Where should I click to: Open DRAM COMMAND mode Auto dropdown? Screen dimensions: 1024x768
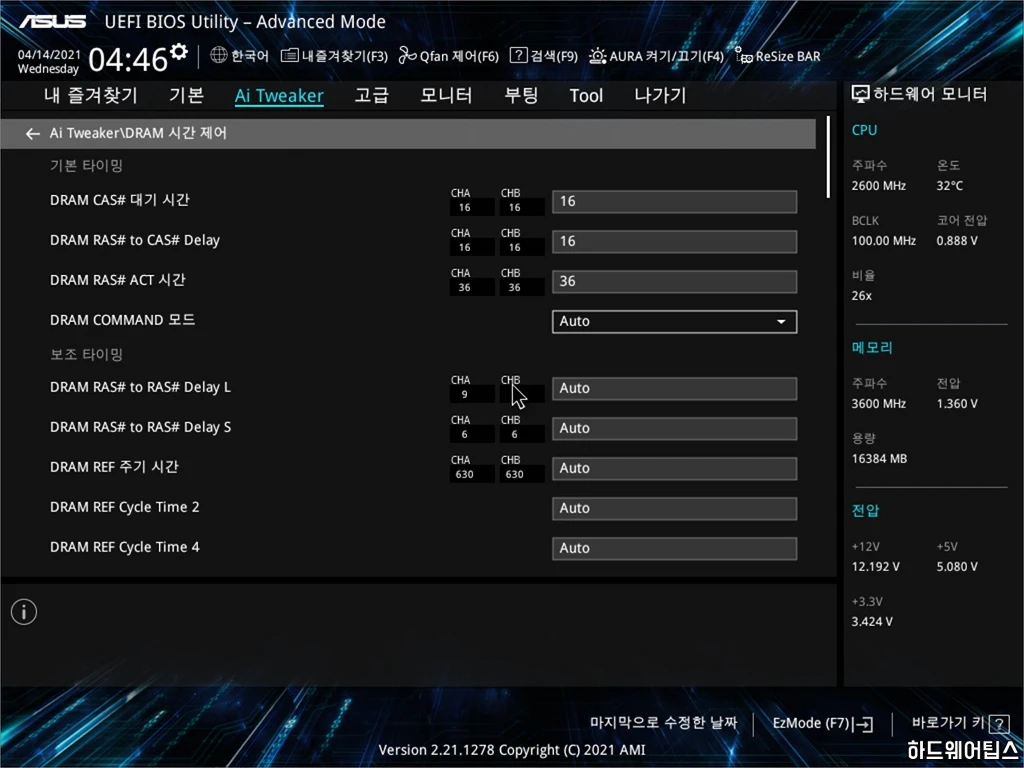pyautogui.click(x=674, y=321)
